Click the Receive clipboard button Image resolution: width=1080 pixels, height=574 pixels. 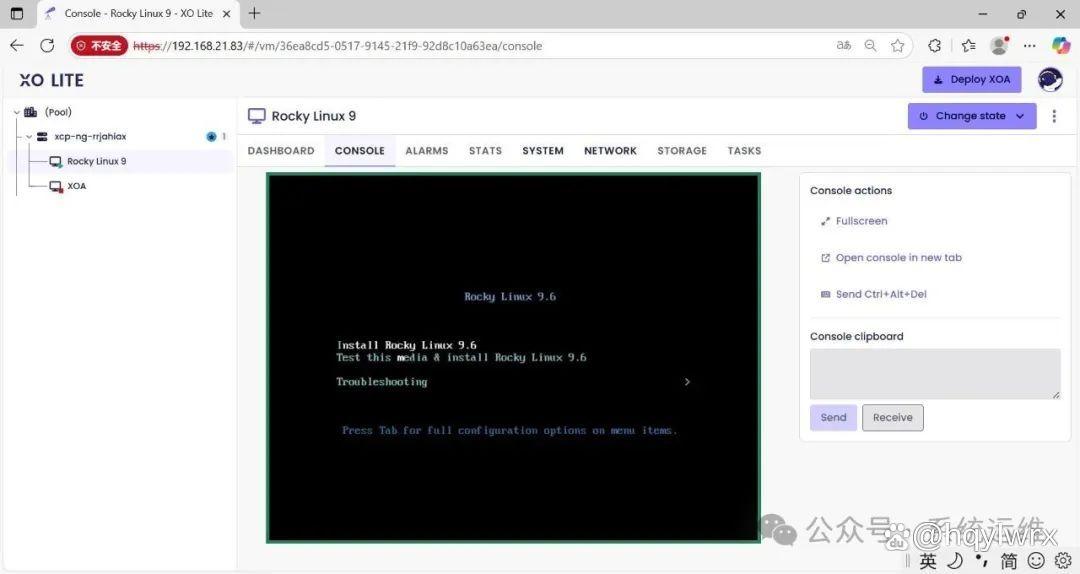click(x=893, y=418)
